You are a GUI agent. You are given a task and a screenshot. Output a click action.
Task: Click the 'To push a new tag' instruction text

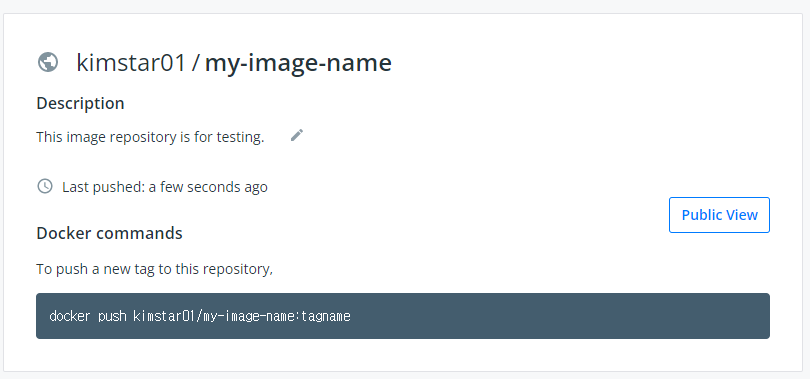coord(154,269)
